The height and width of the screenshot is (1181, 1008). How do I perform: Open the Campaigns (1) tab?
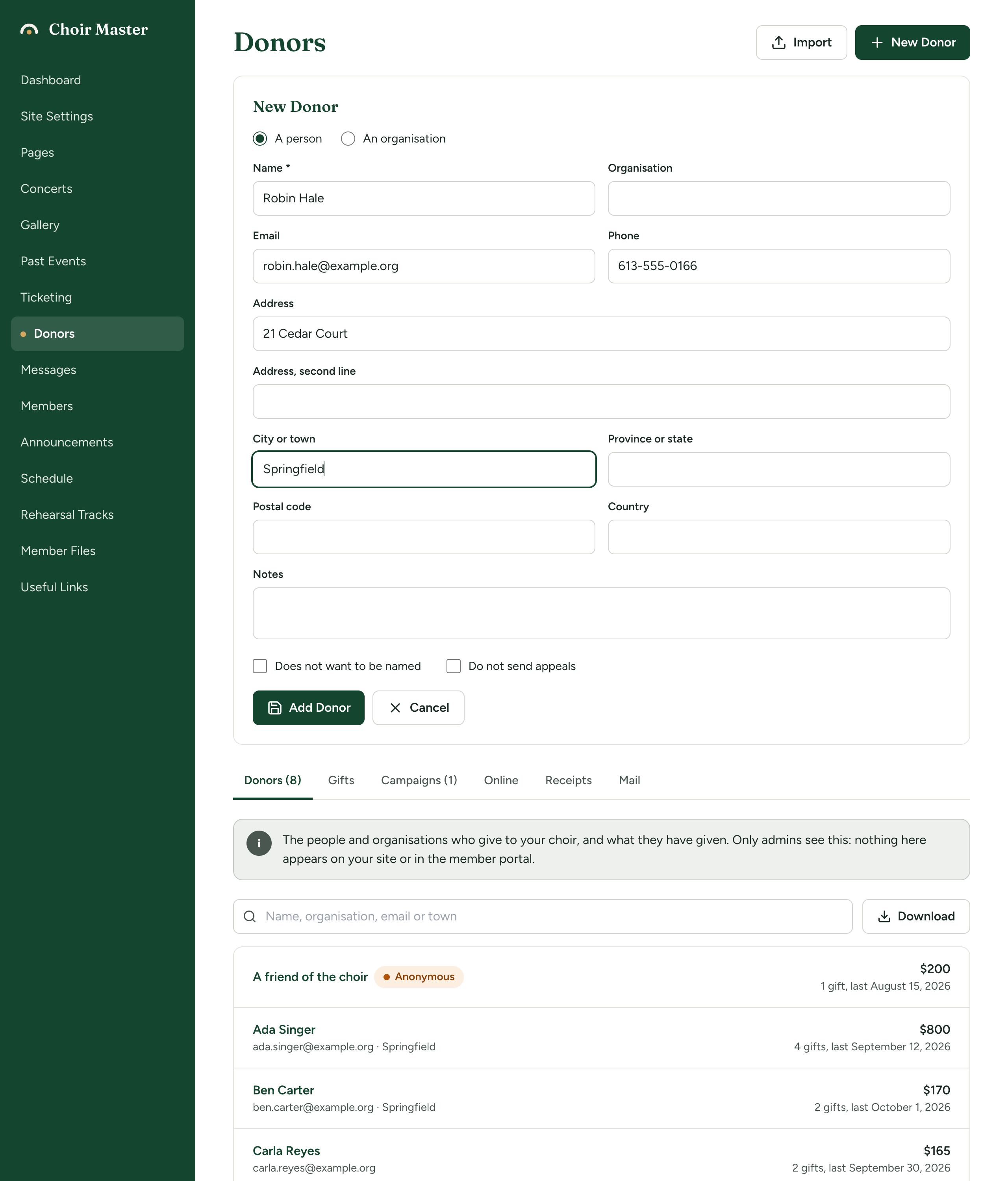click(x=419, y=780)
